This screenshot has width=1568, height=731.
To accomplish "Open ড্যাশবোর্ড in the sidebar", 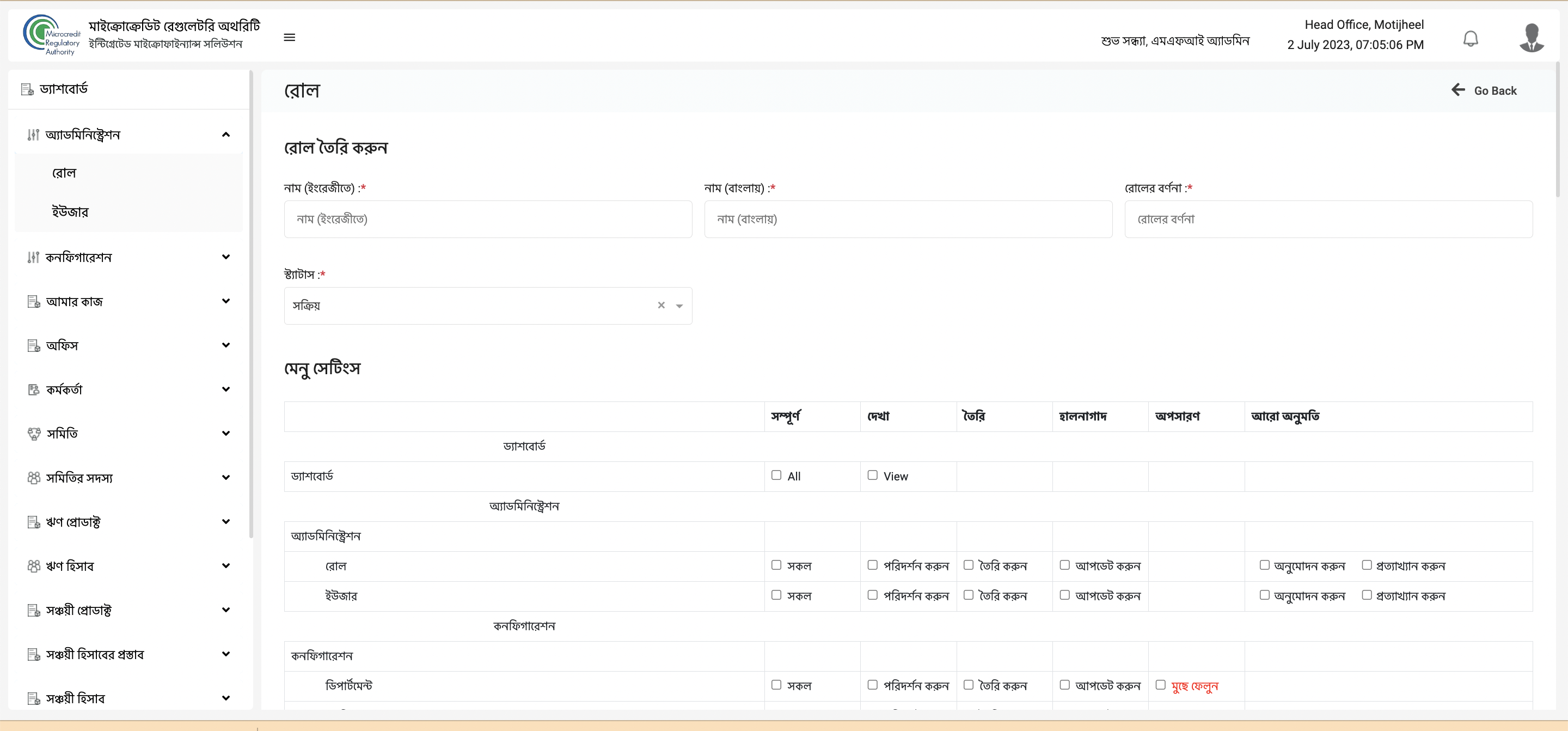I will pyautogui.click(x=128, y=89).
